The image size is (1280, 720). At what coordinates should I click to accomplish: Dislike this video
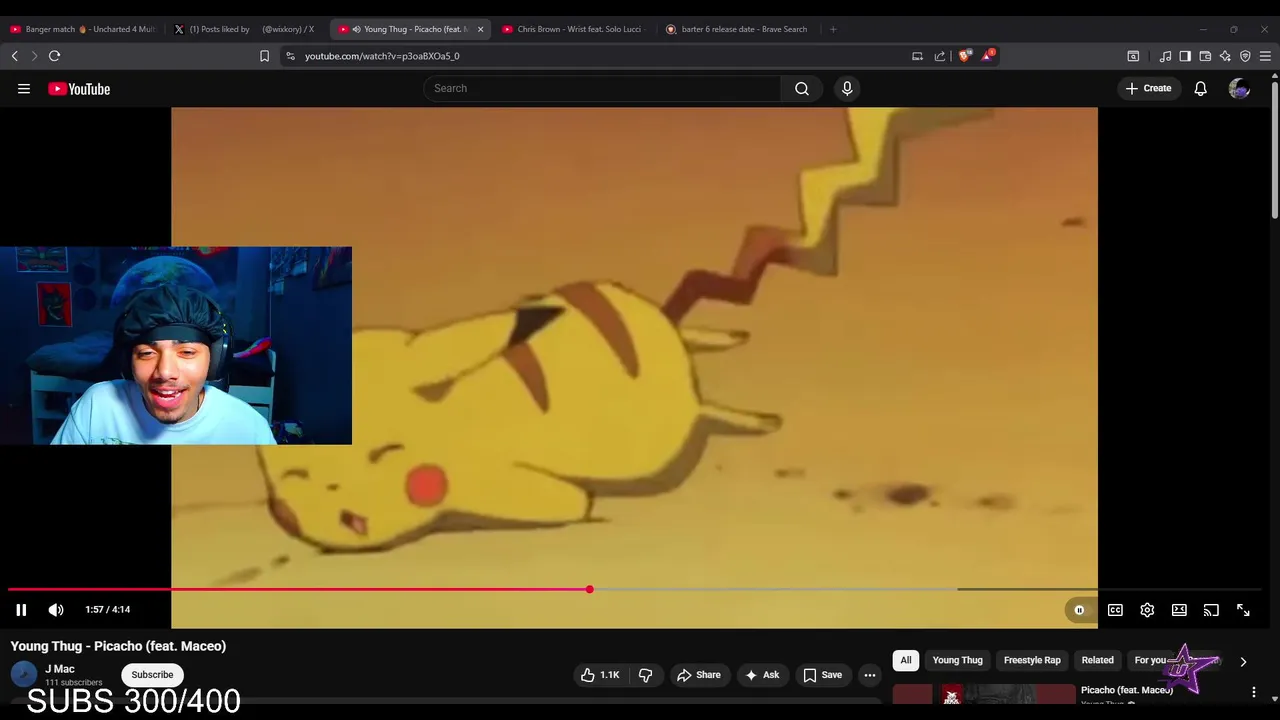click(x=646, y=675)
